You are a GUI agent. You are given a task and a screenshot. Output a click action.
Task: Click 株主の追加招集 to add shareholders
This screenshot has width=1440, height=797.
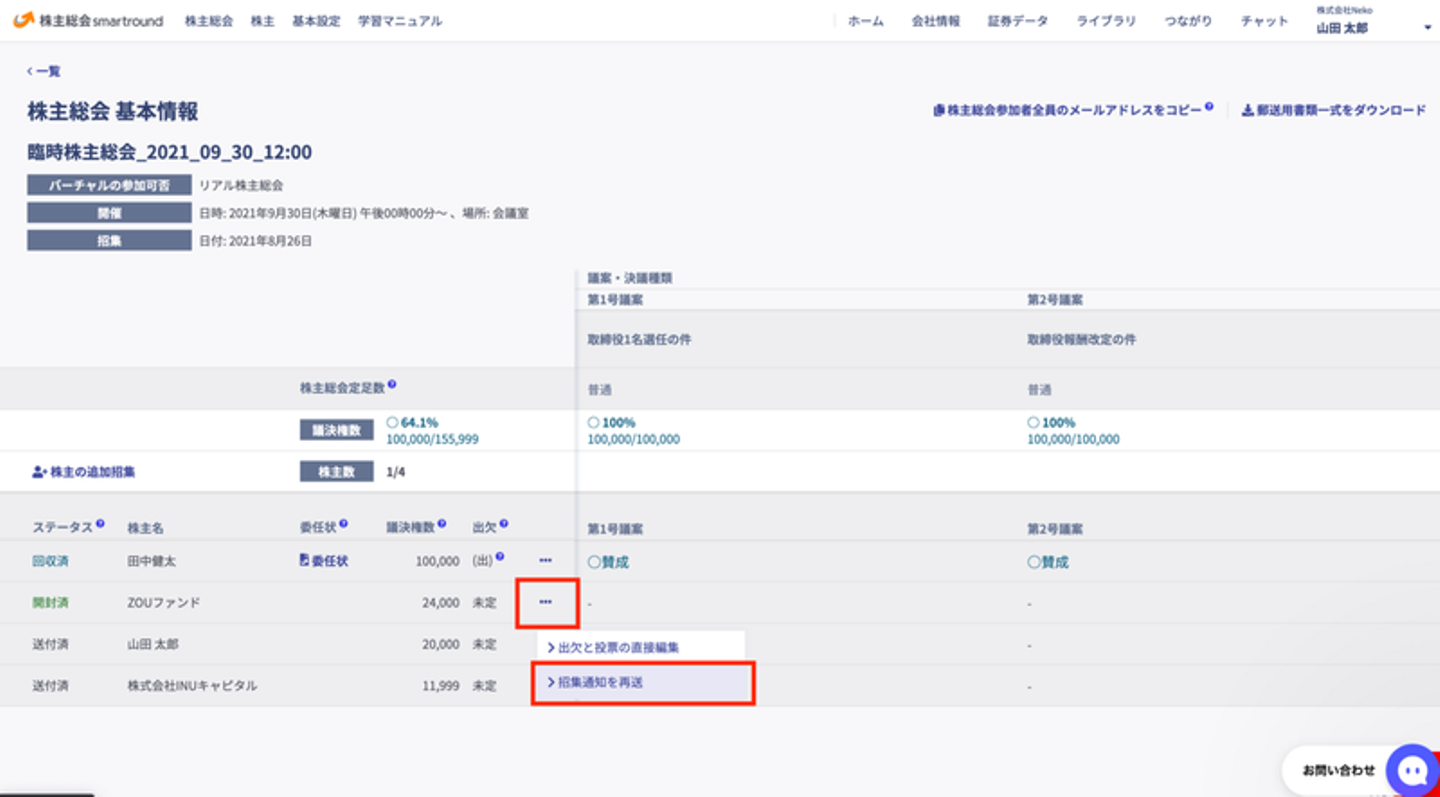(83, 472)
